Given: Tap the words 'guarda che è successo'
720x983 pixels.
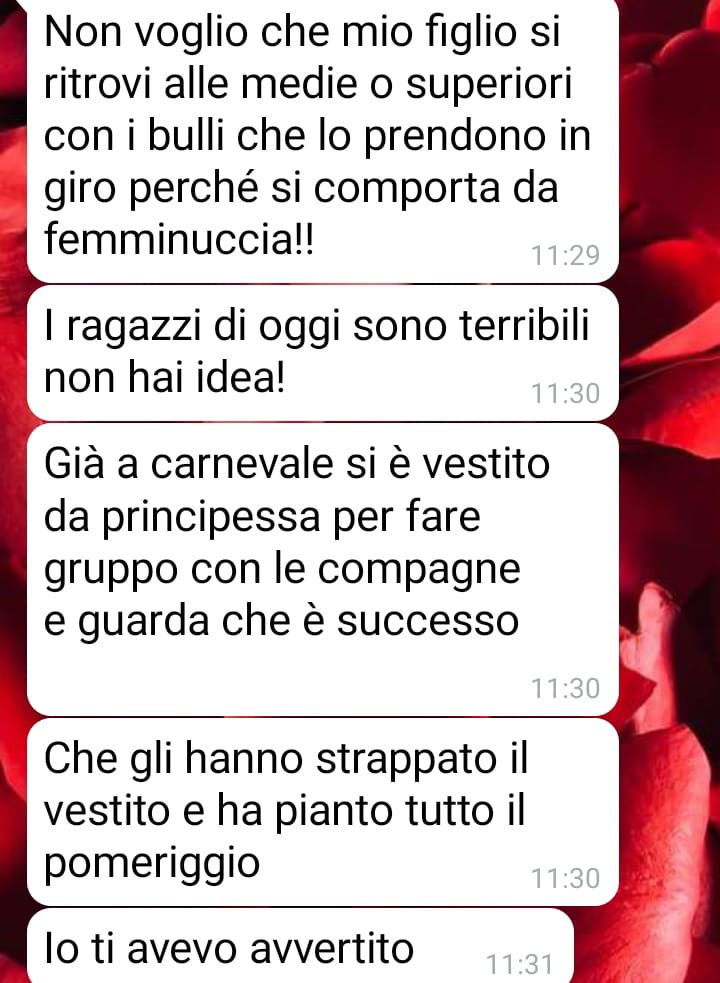Looking at the screenshot, I should 299,623.
